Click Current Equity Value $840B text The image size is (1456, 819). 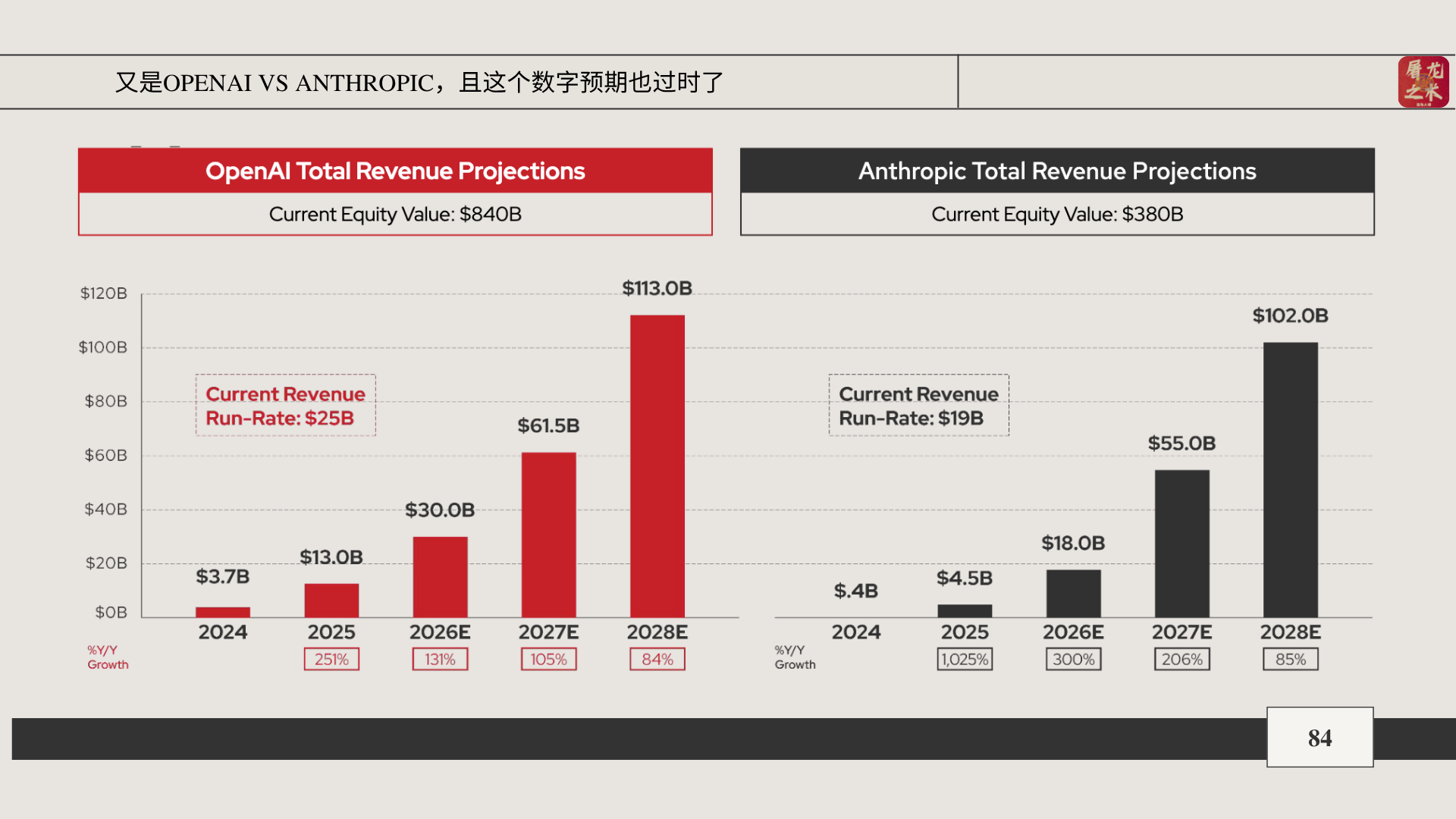pyautogui.click(x=395, y=215)
